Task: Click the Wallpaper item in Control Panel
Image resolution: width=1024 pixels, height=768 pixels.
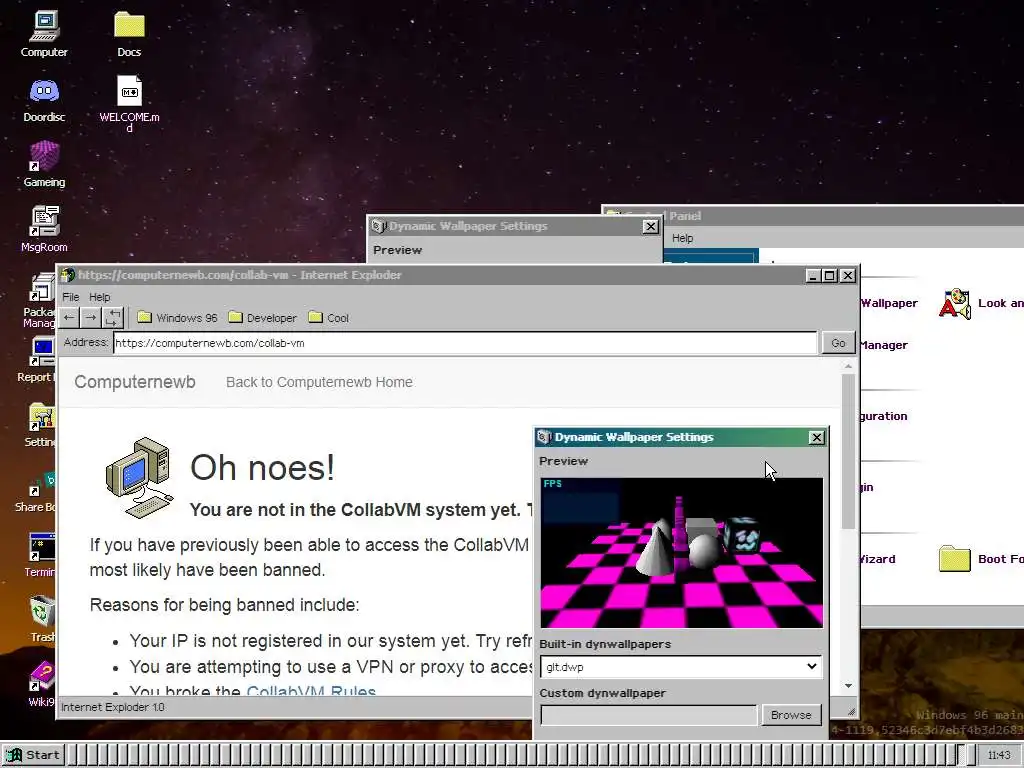Action: (x=889, y=303)
